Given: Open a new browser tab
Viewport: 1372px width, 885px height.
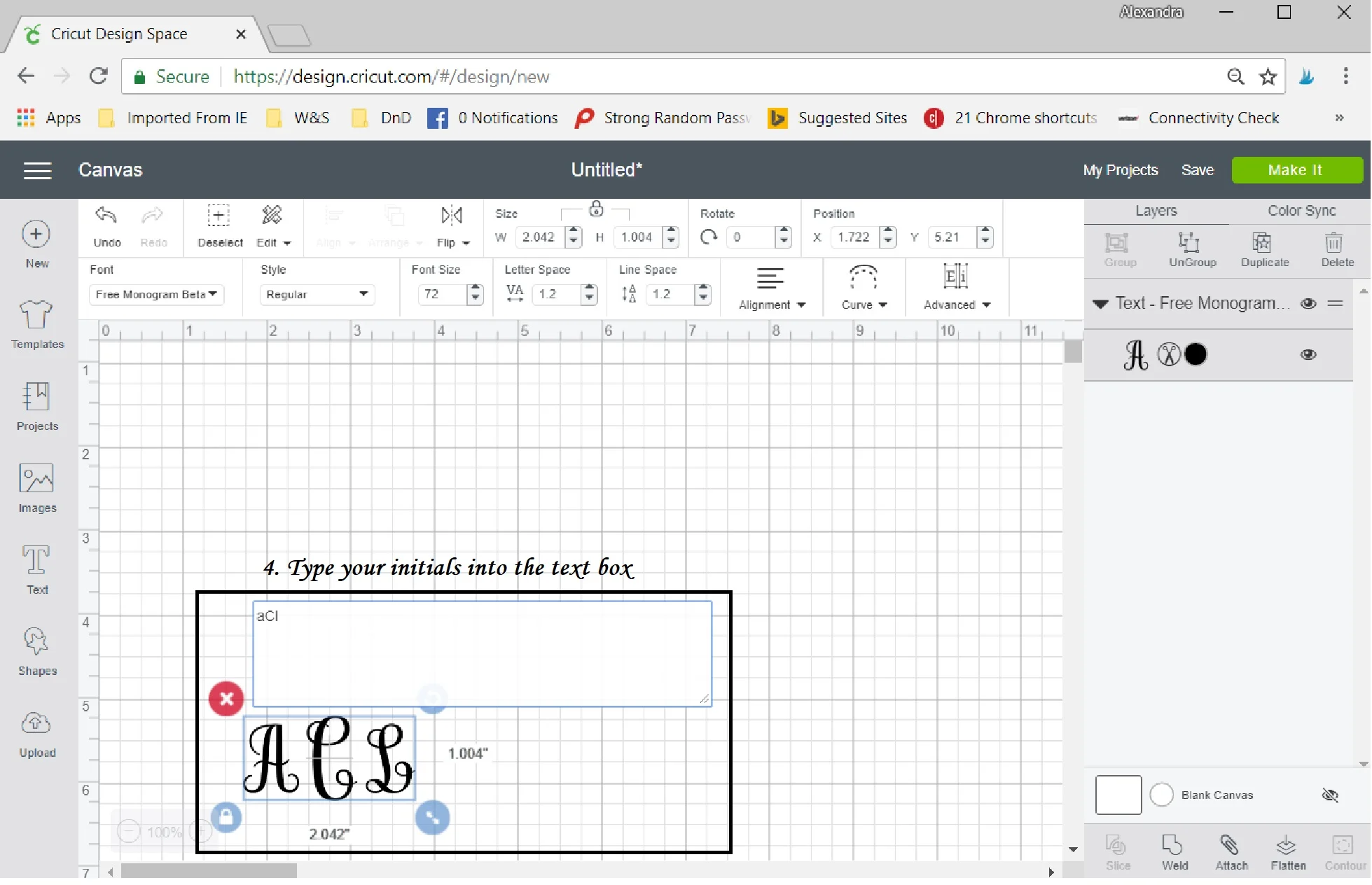Looking at the screenshot, I should [289, 35].
